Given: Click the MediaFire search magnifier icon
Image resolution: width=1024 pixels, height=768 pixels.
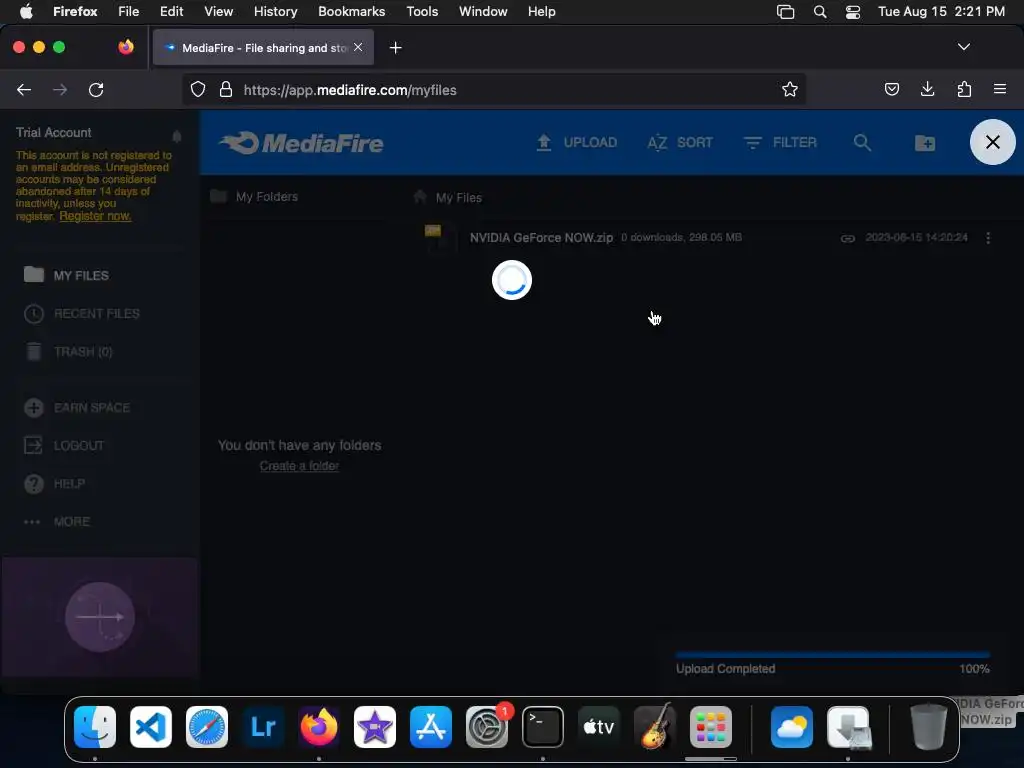Looking at the screenshot, I should (862, 142).
